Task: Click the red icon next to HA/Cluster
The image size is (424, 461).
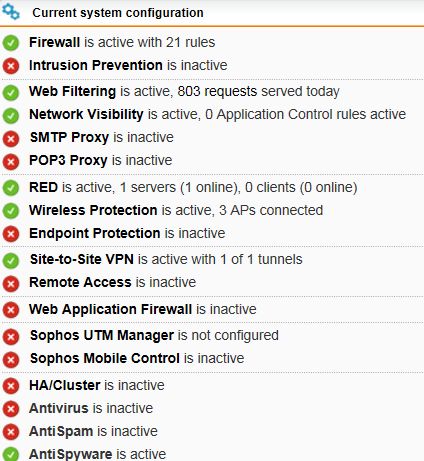Action: pos(11,386)
